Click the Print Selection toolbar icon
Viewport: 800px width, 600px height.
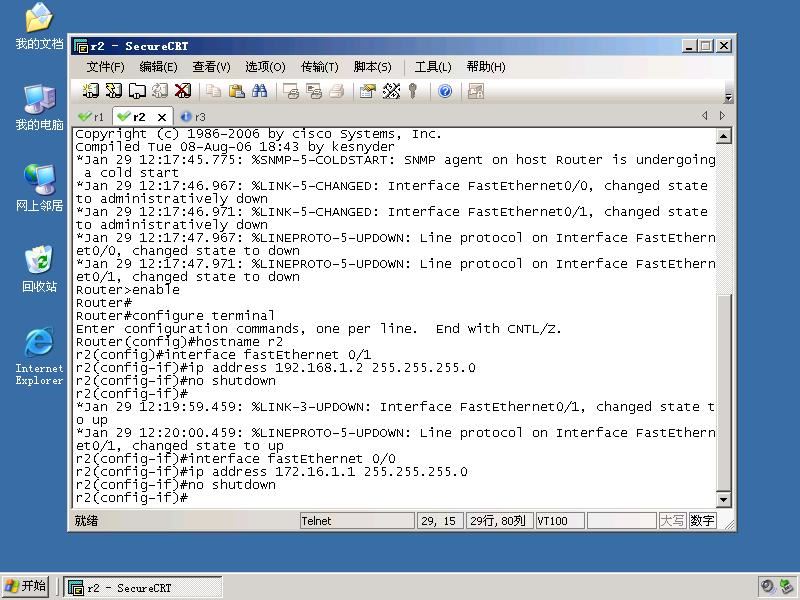pos(314,91)
